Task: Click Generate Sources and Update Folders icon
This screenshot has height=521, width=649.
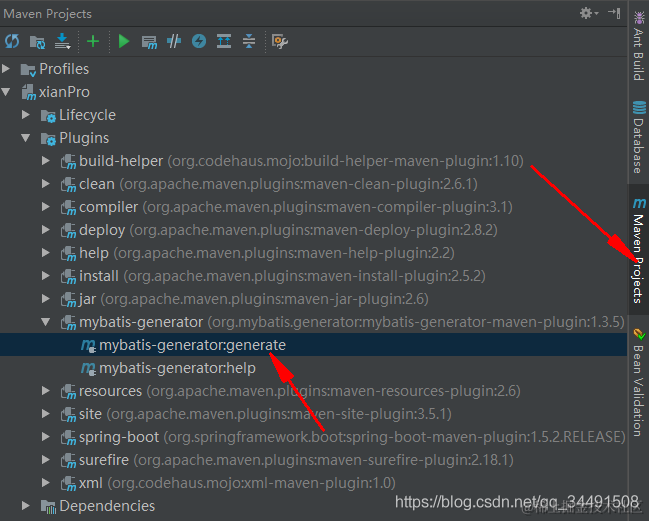Action: coord(37,41)
